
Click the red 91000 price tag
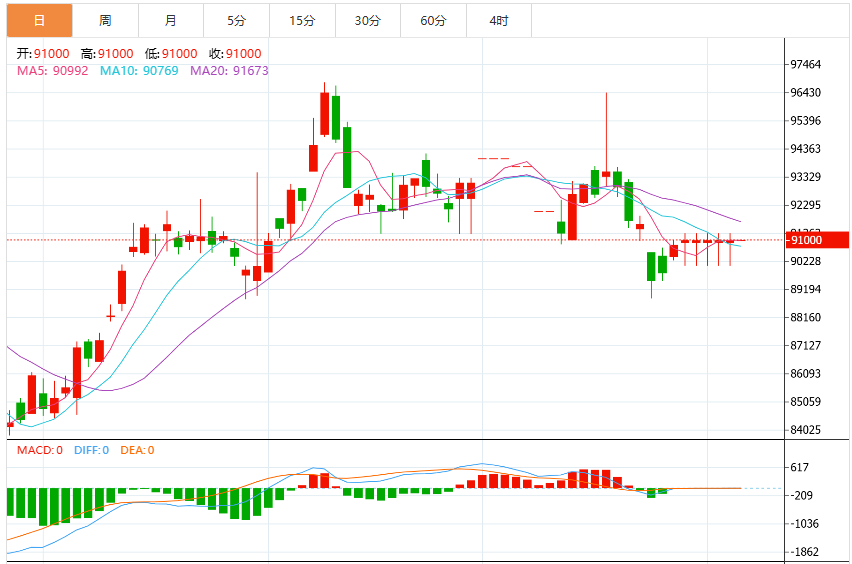click(x=817, y=240)
